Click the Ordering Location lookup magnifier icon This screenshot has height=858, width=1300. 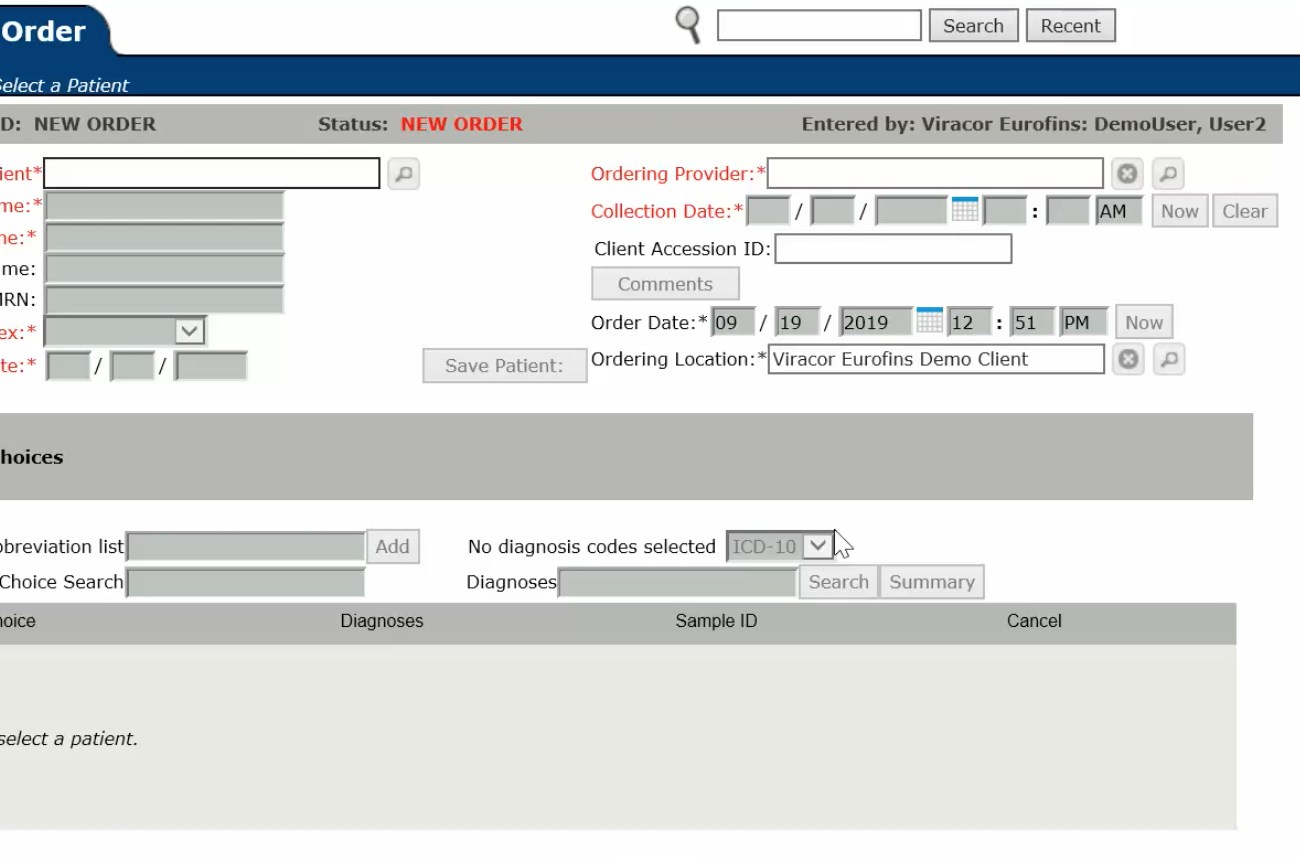[1168, 360]
